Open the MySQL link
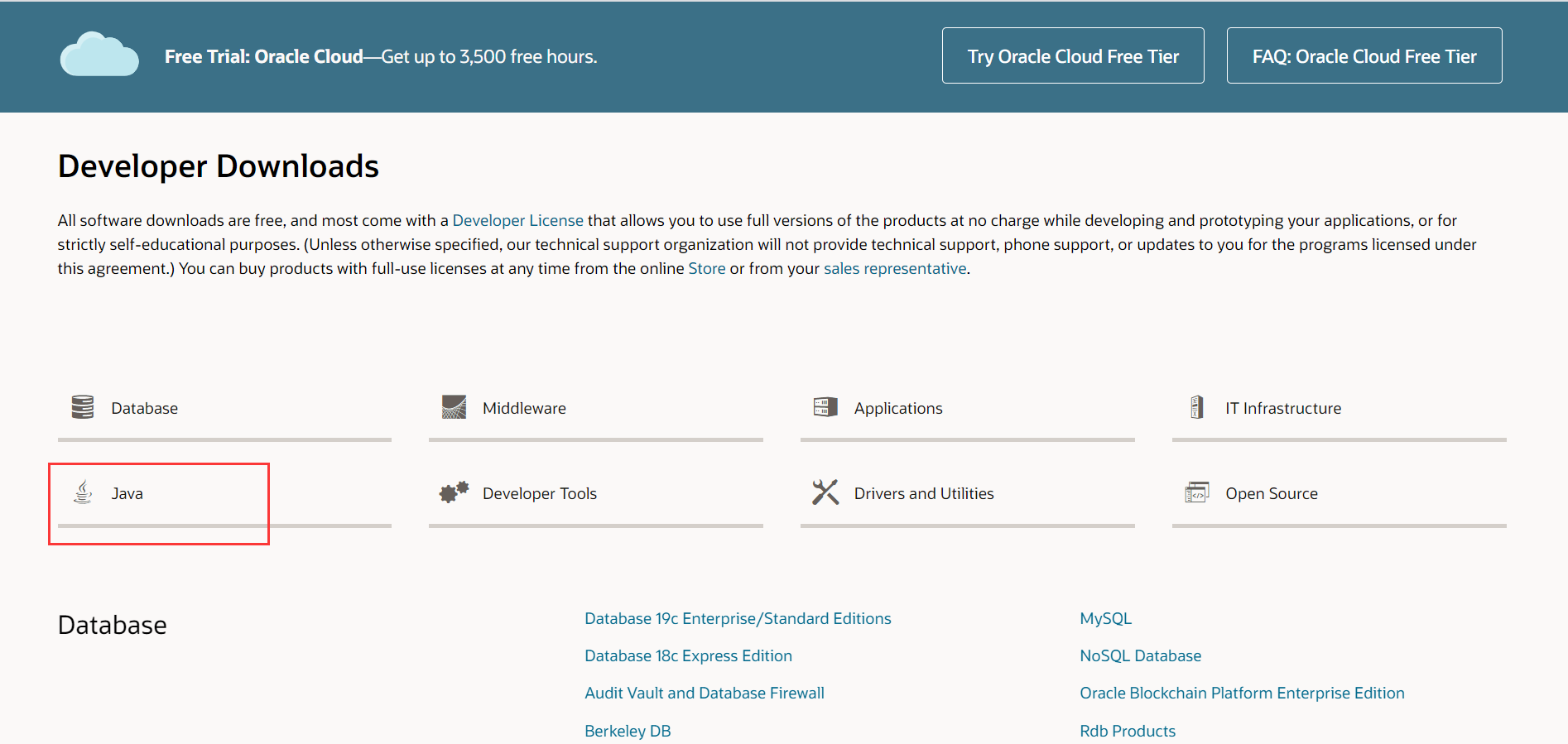This screenshot has height=744, width=1568. click(1105, 618)
